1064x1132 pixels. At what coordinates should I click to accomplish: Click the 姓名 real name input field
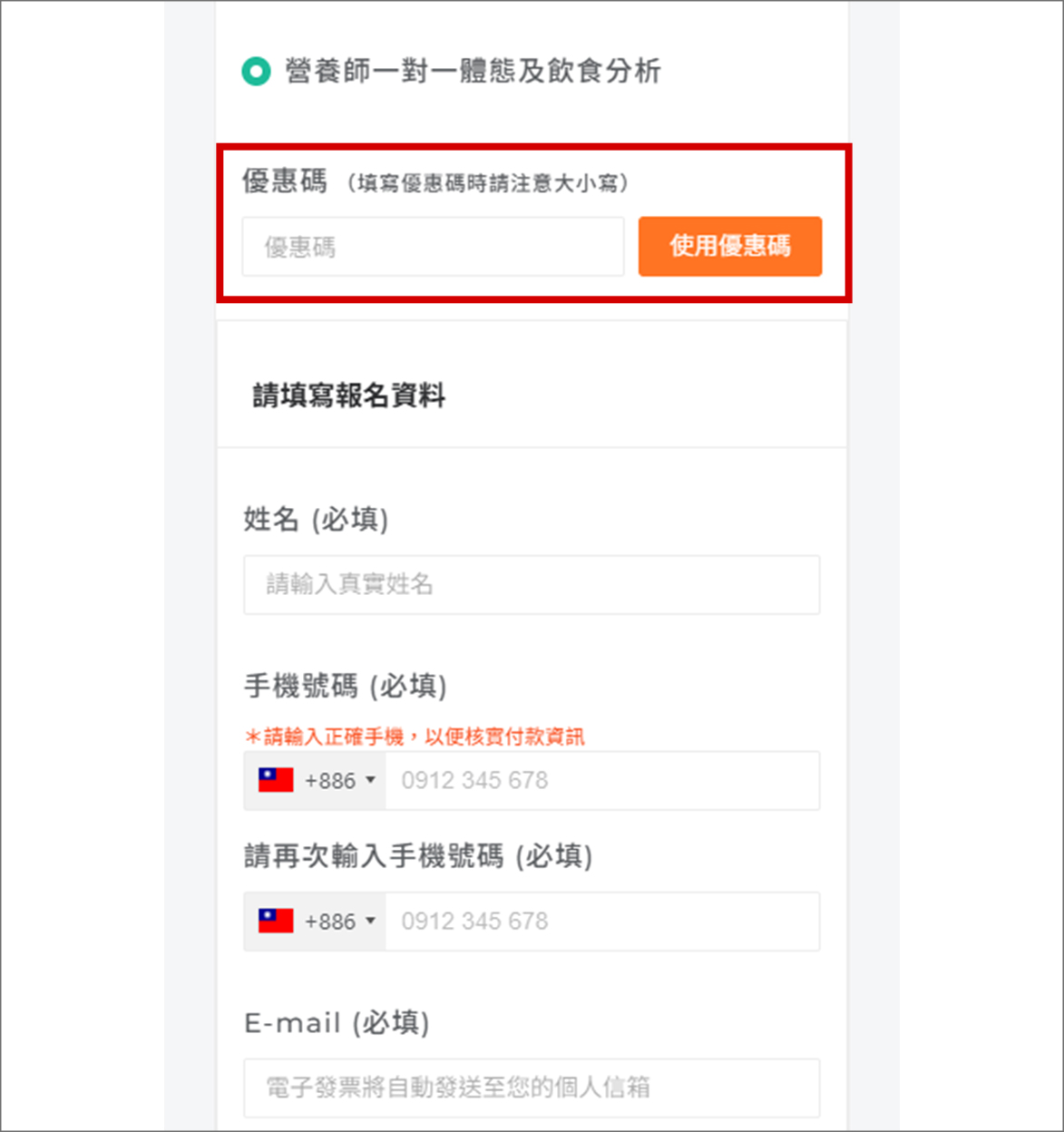(x=532, y=585)
